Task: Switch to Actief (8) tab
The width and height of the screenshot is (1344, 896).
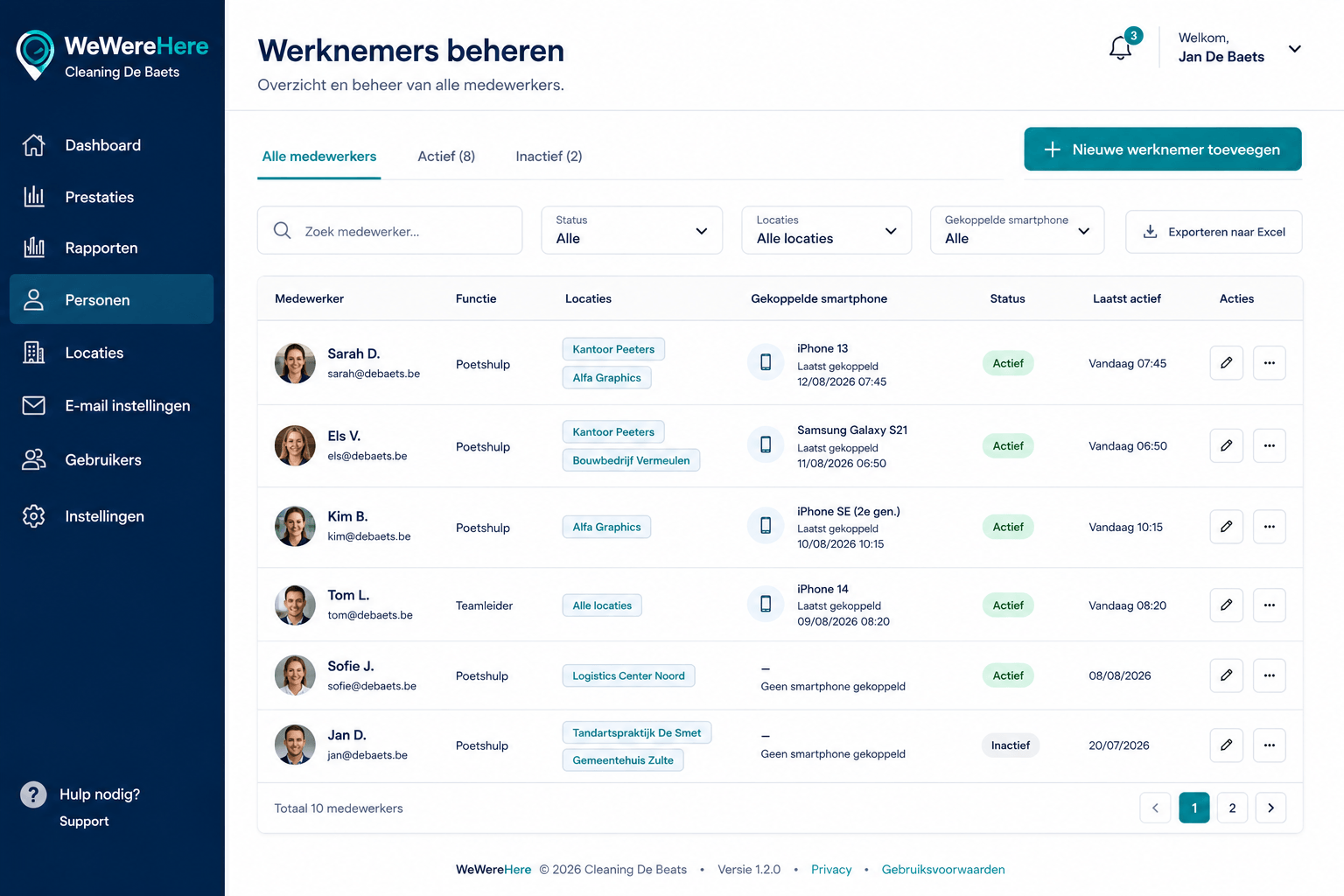Action: pyautogui.click(x=446, y=157)
